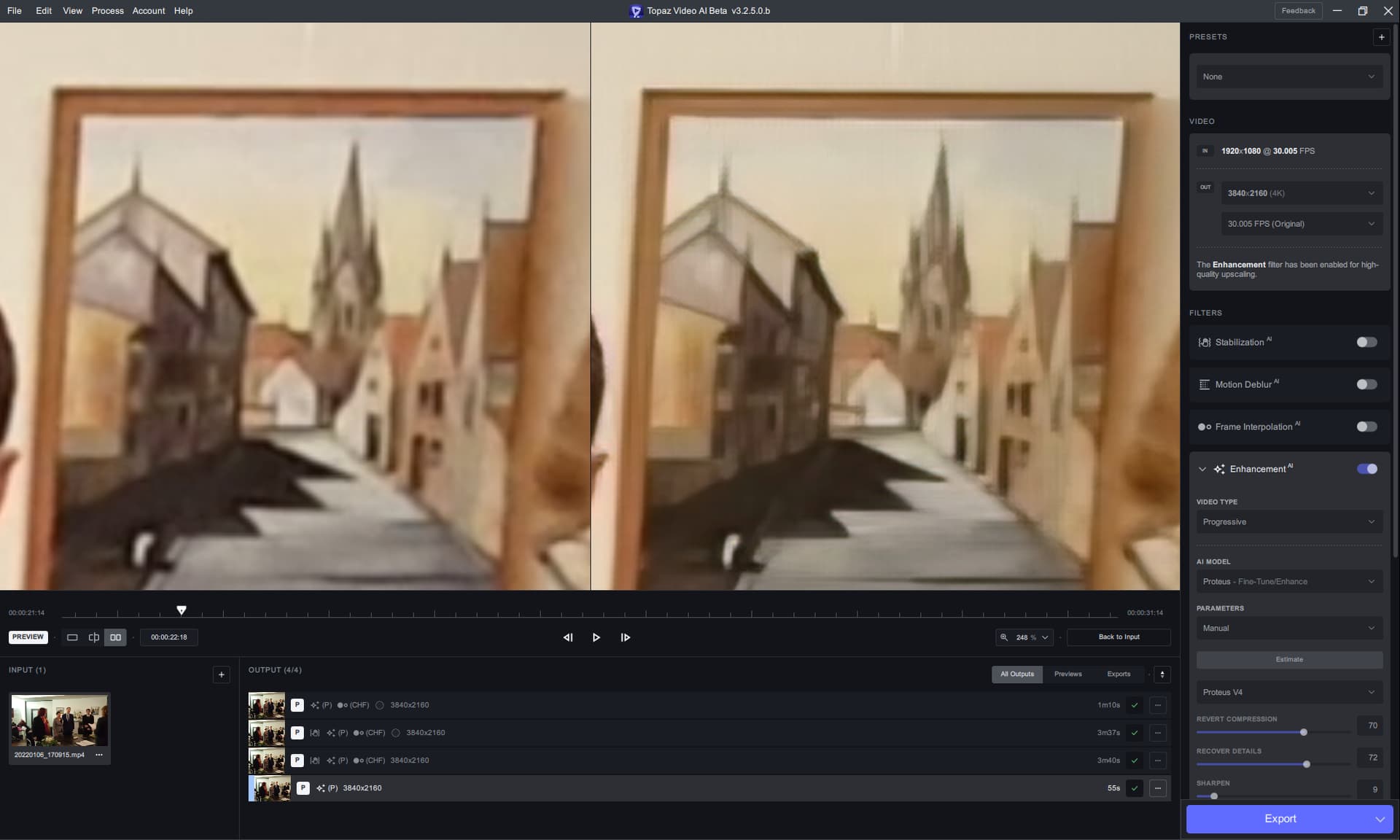The width and height of the screenshot is (1400, 840).
Task: Click the Back to Input button
Action: click(x=1119, y=637)
